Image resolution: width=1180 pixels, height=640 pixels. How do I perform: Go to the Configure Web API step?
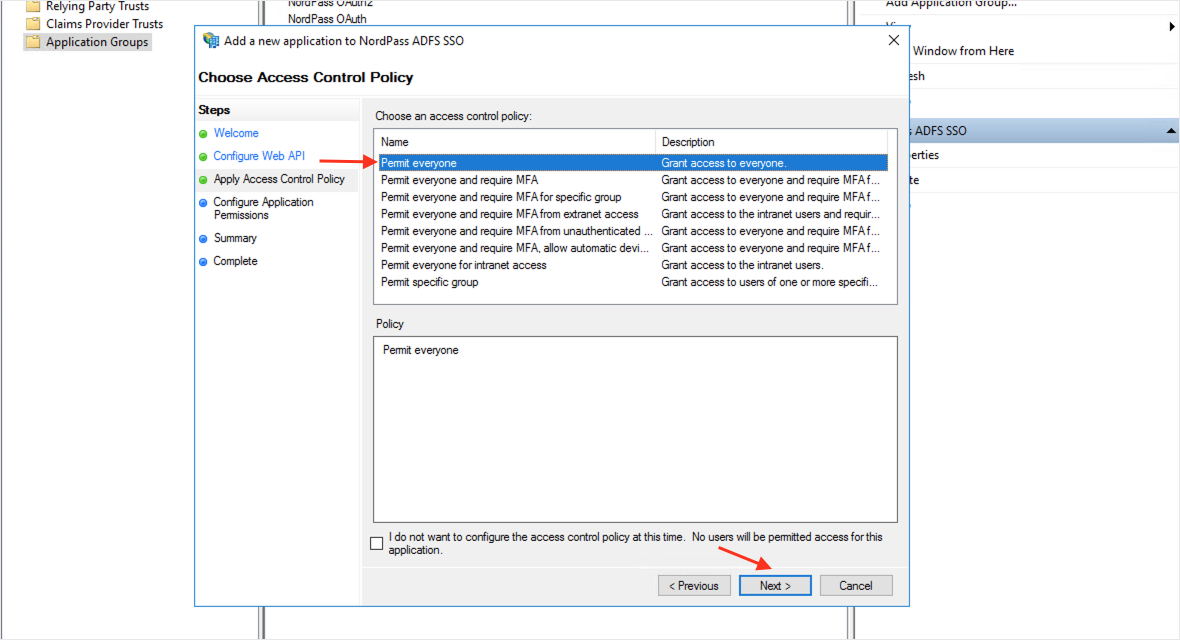[259, 156]
